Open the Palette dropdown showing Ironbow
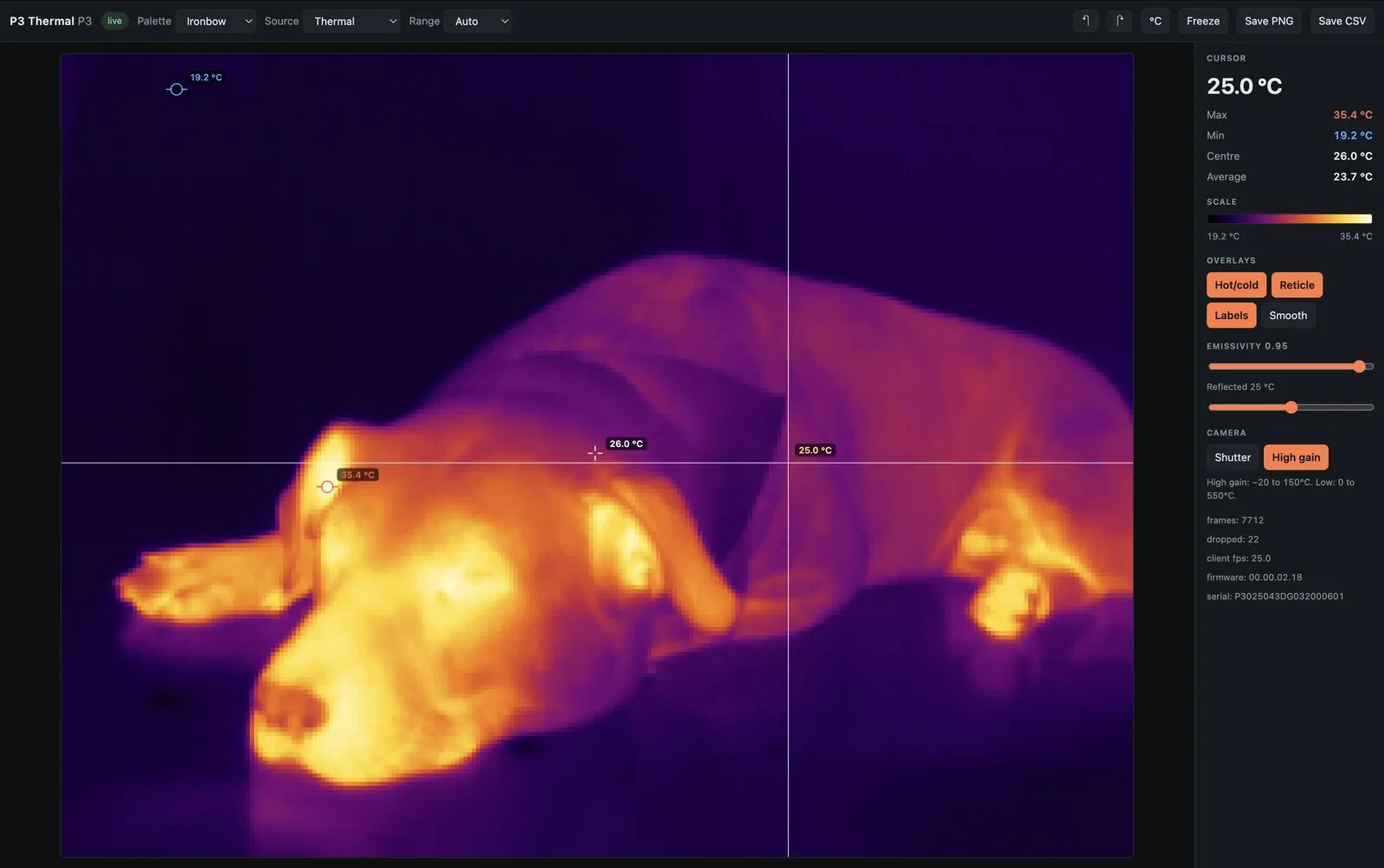The height and width of the screenshot is (868, 1384). tap(215, 21)
